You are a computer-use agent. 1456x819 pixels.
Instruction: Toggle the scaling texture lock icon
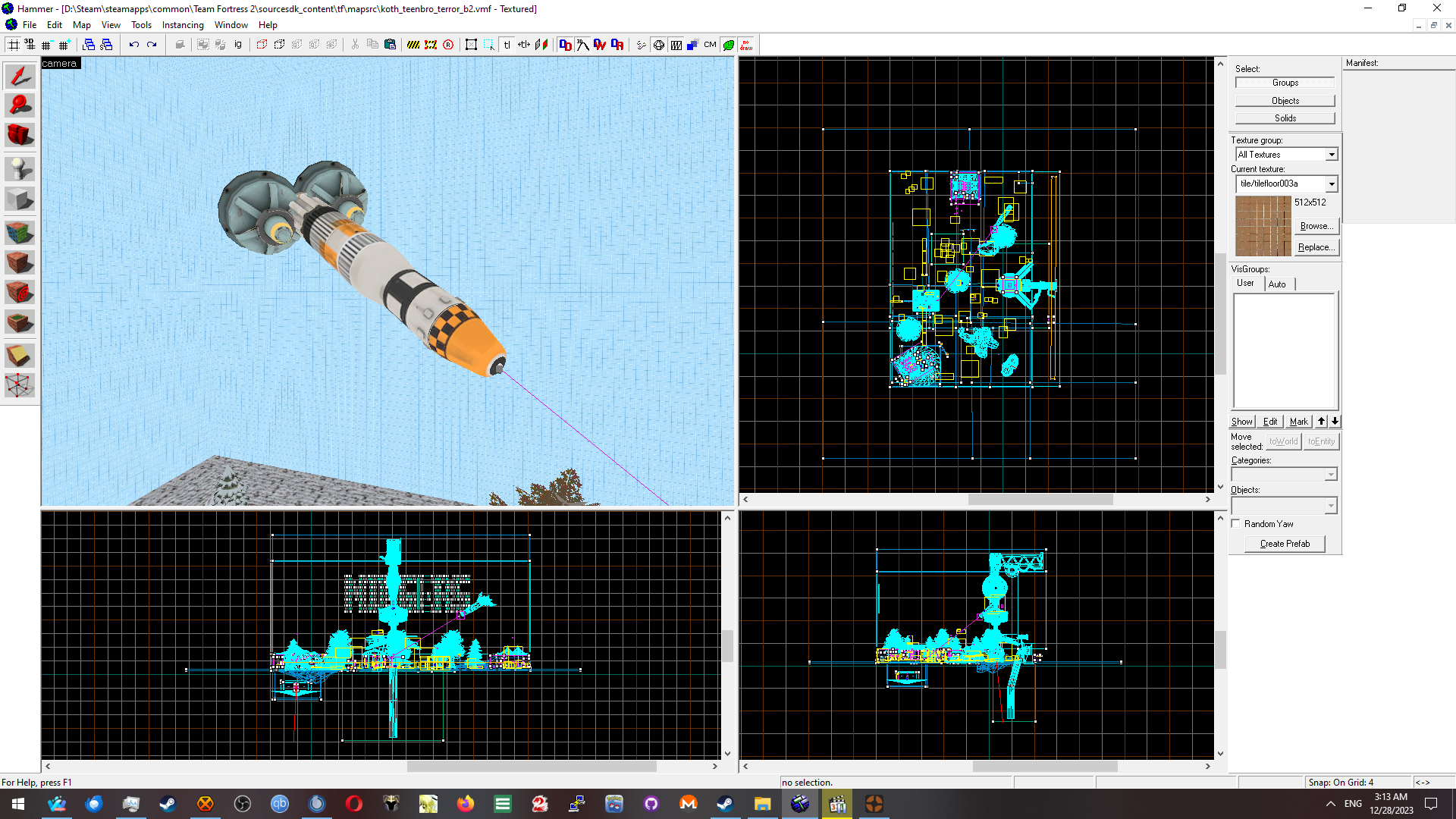[524, 45]
